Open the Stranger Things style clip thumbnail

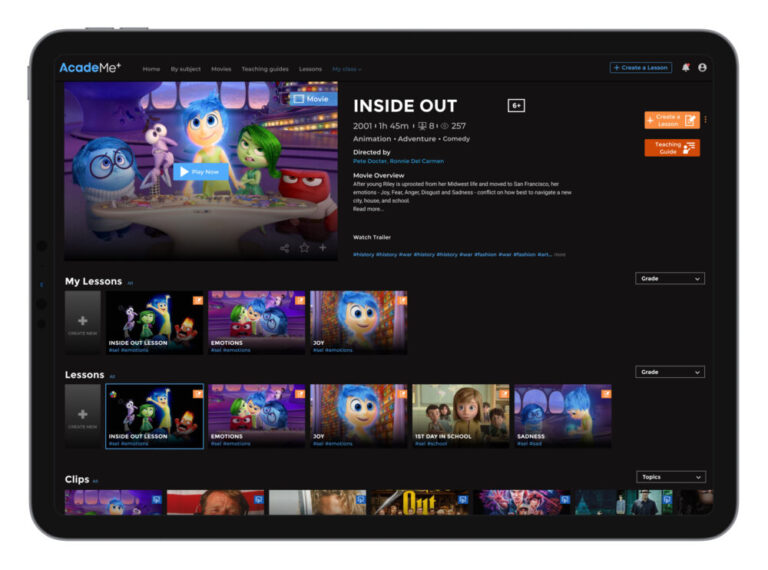tap(522, 502)
